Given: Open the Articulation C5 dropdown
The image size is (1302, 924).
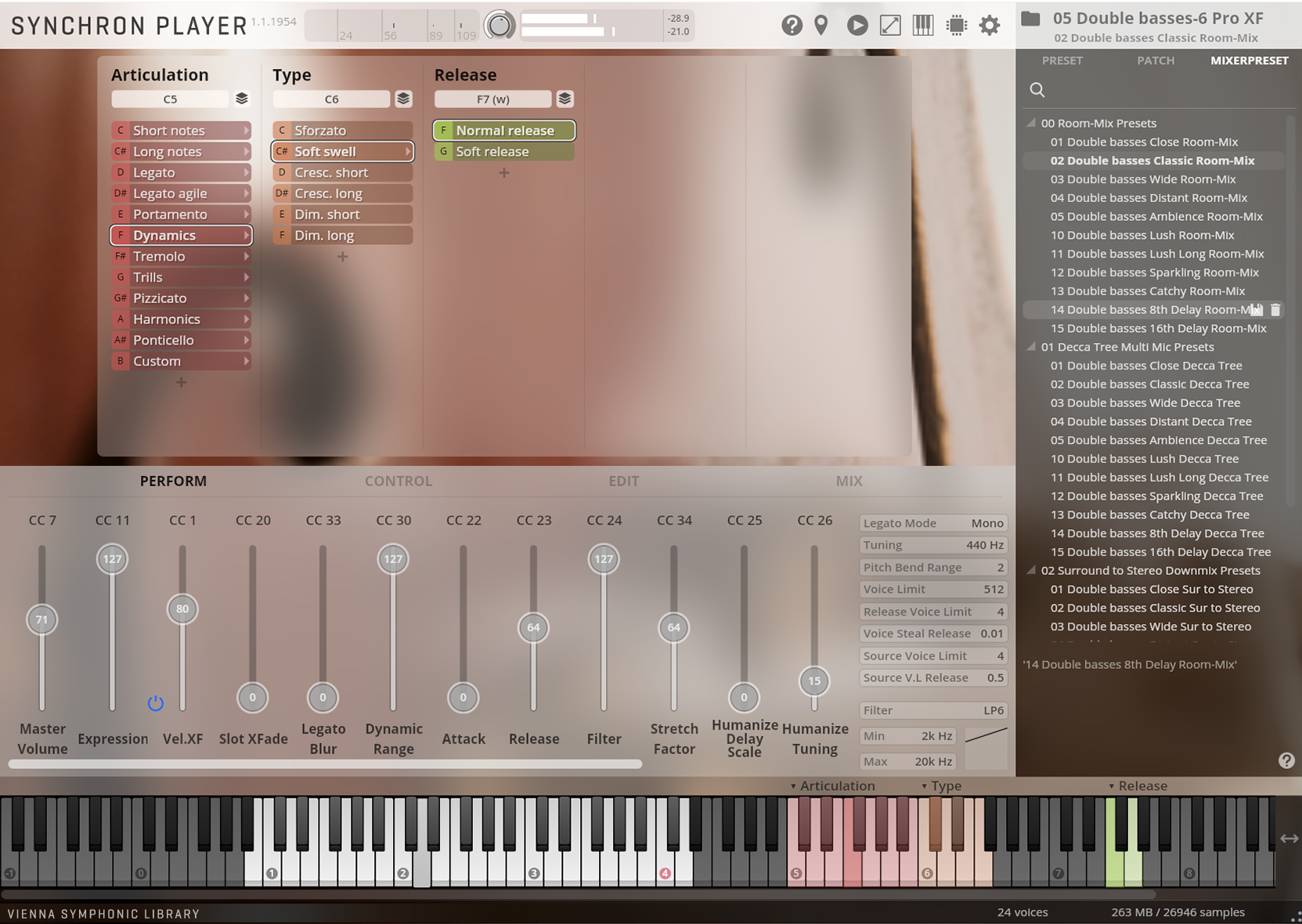Looking at the screenshot, I should click(x=170, y=99).
